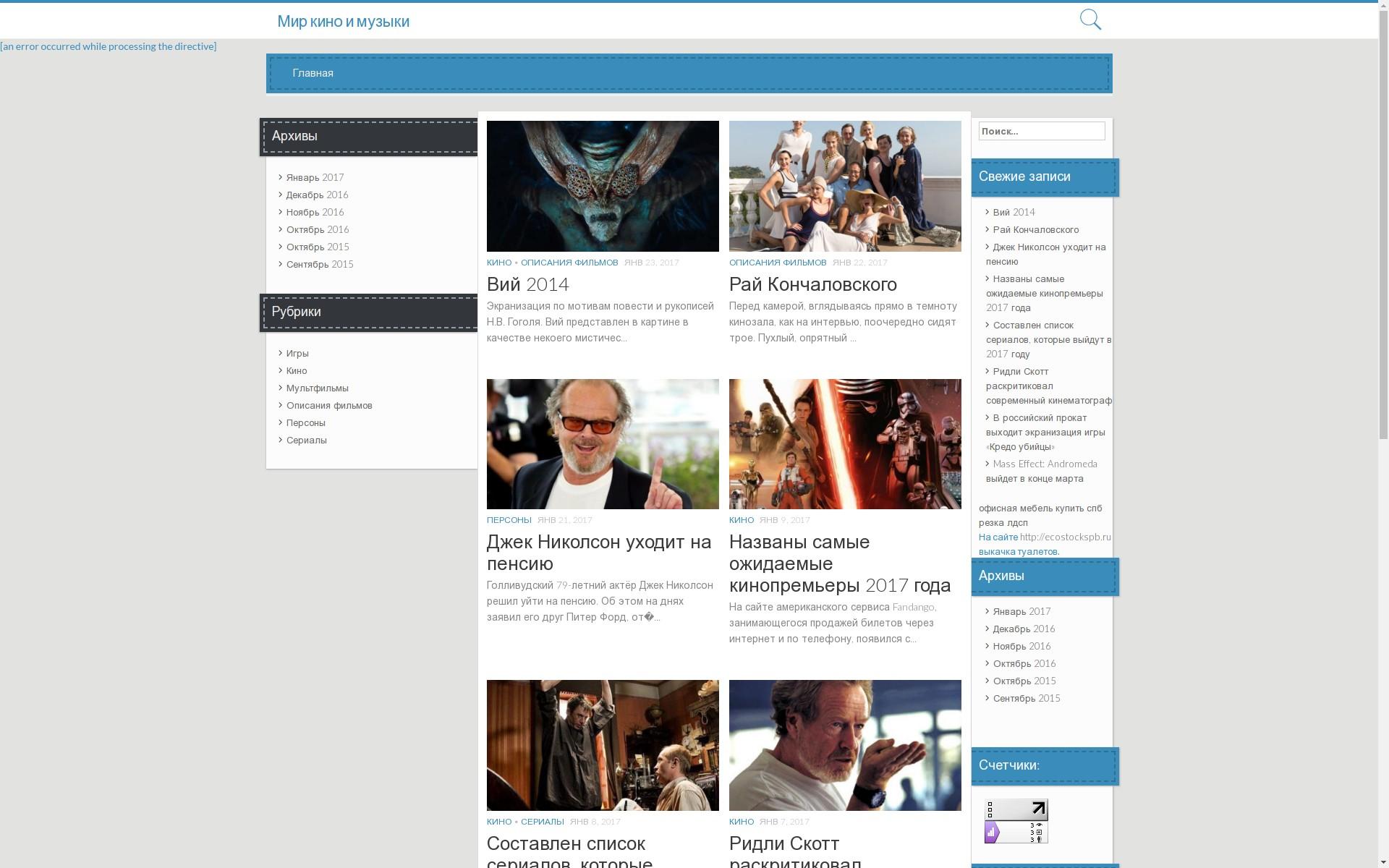
Task: Open Ноябрь 2016 in right Архивы list
Action: click(1021, 646)
